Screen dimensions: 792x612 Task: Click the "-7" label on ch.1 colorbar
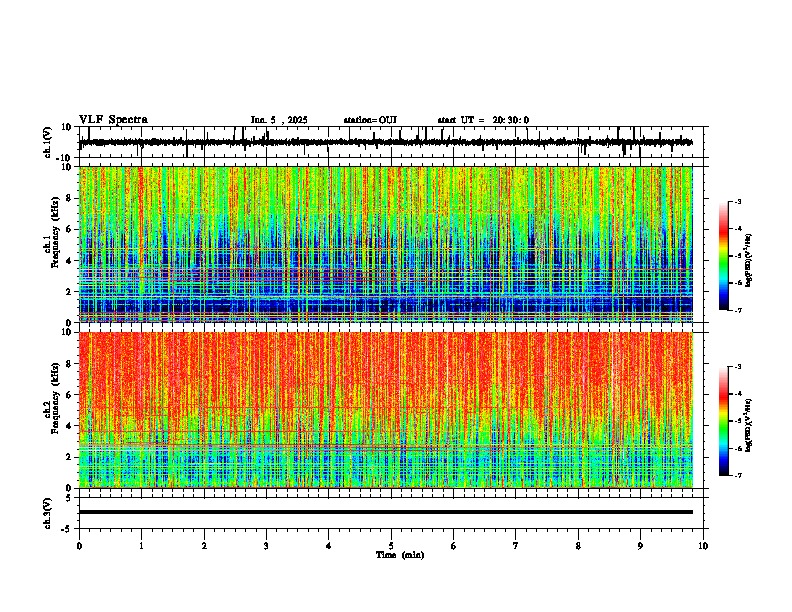pos(737,310)
